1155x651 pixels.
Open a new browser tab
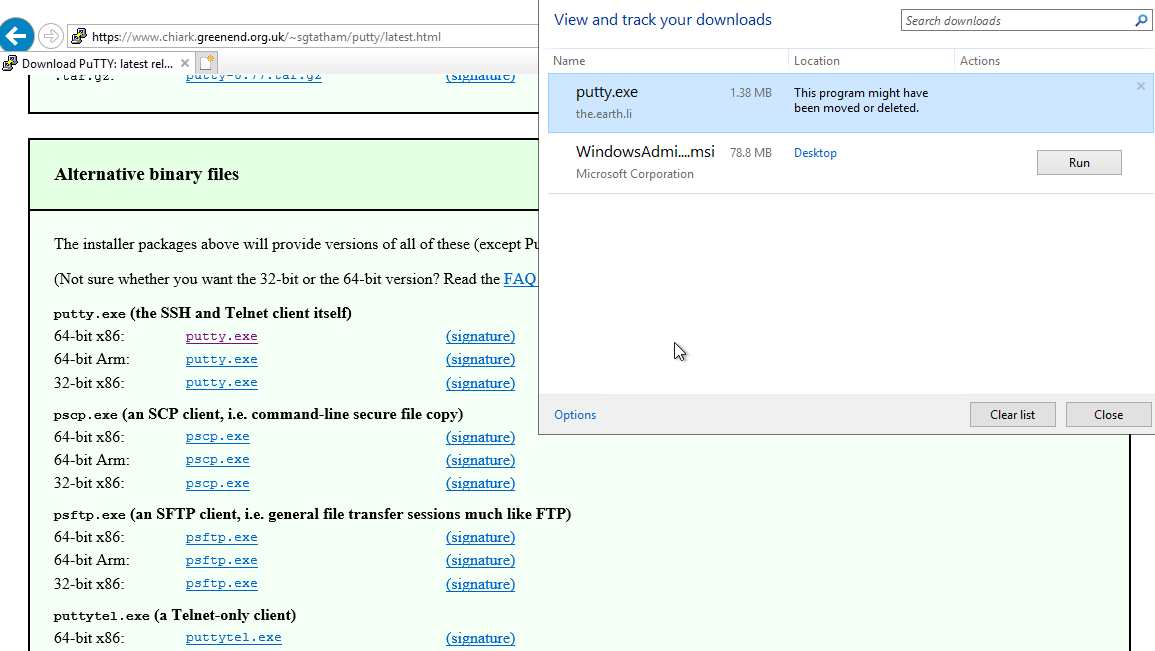coord(207,63)
